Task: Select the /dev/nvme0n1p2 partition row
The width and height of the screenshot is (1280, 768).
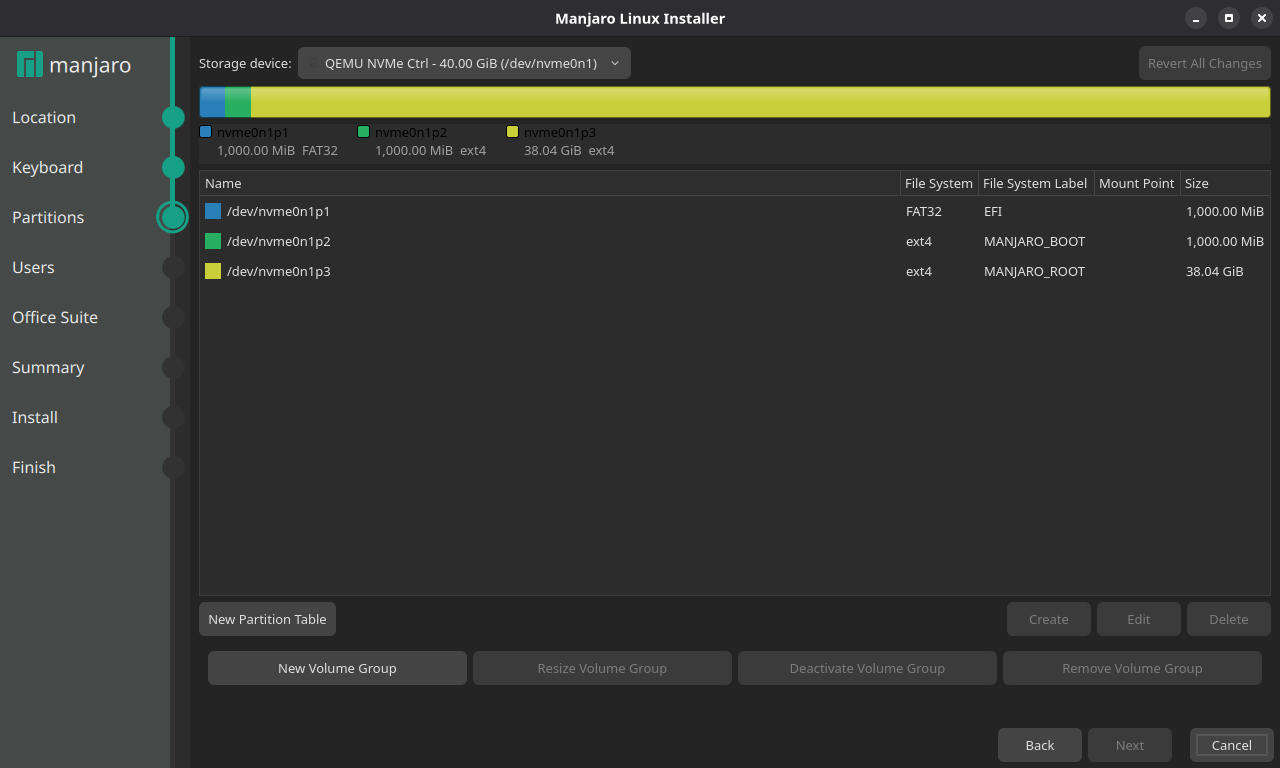Action: 735,242
